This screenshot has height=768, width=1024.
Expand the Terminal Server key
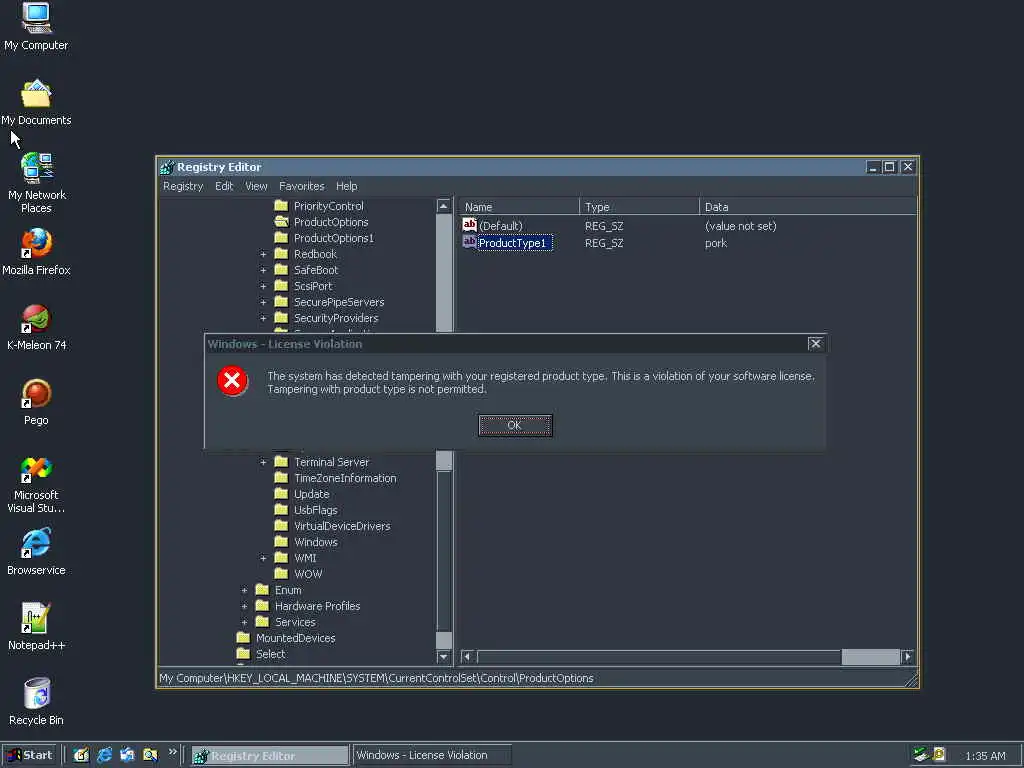(x=263, y=462)
